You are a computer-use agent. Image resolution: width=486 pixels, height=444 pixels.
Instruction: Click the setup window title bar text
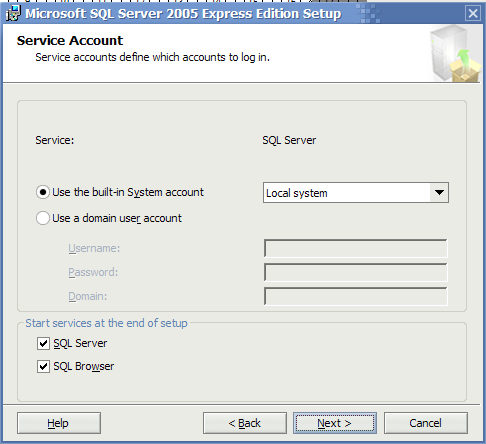click(x=183, y=14)
